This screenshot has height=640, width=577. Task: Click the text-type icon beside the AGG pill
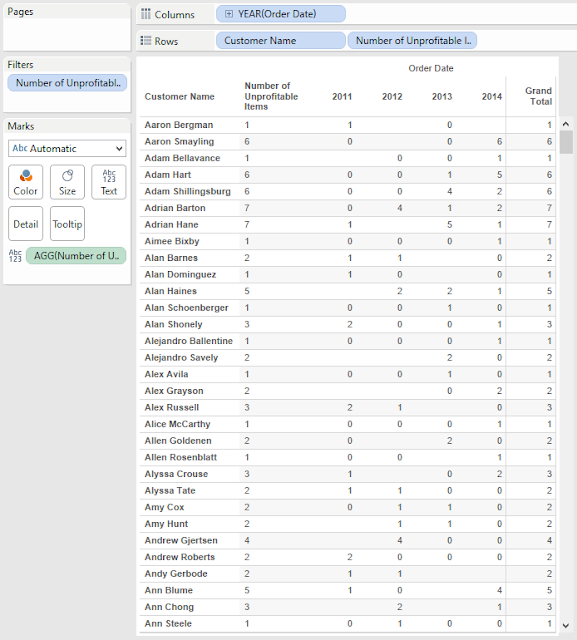click(15, 256)
